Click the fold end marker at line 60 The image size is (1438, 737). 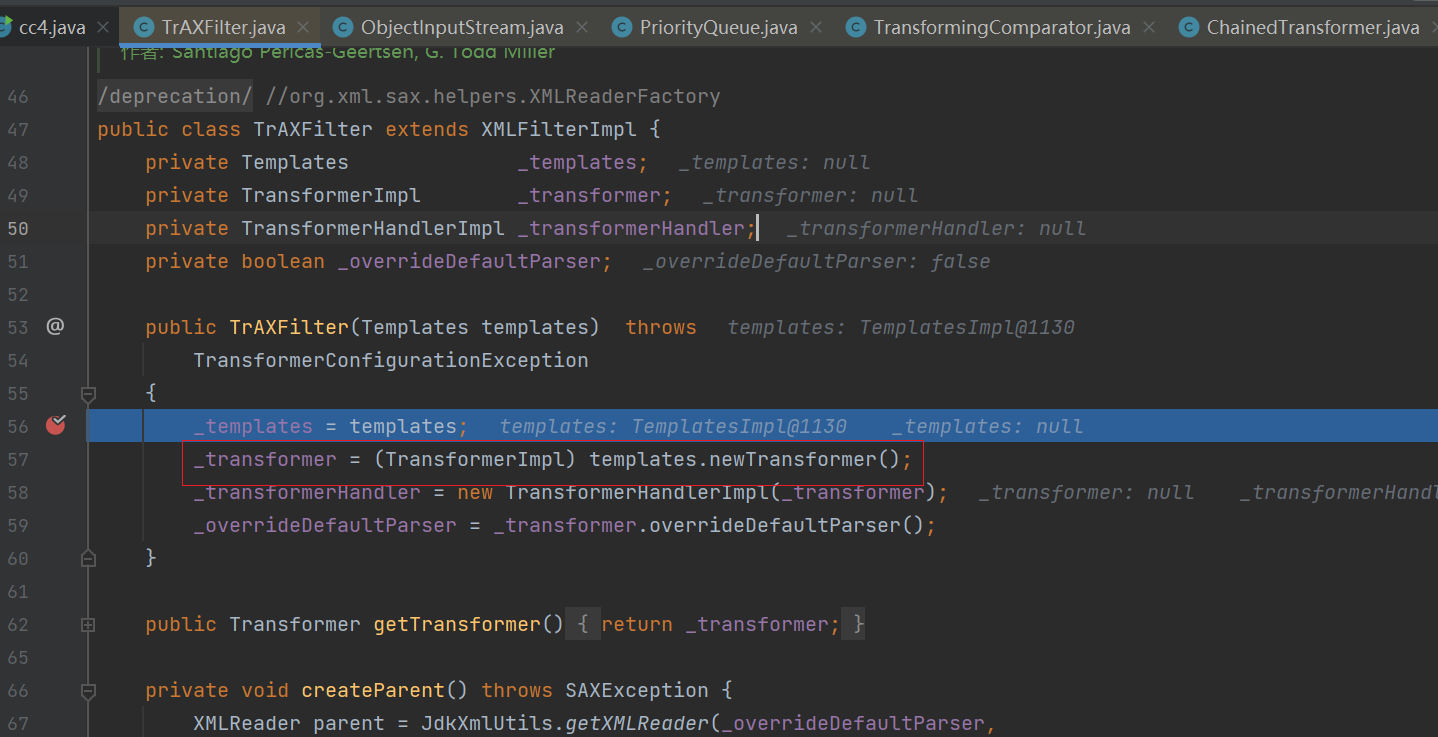[88, 557]
